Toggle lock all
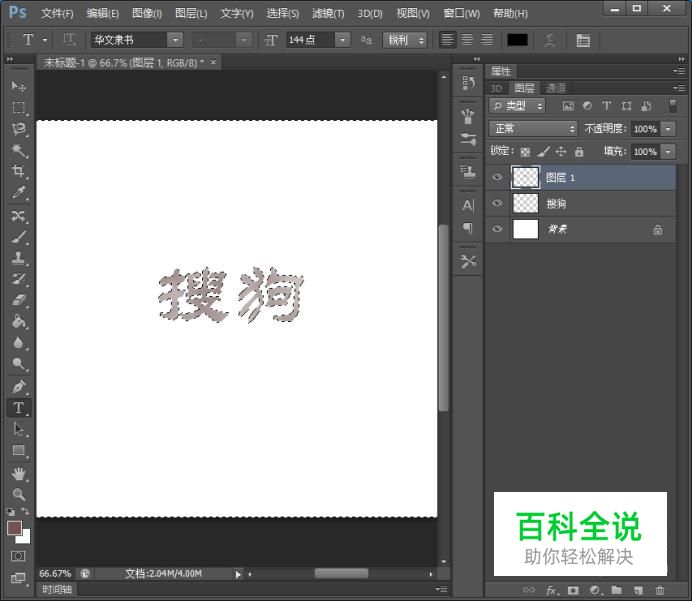 [579, 152]
